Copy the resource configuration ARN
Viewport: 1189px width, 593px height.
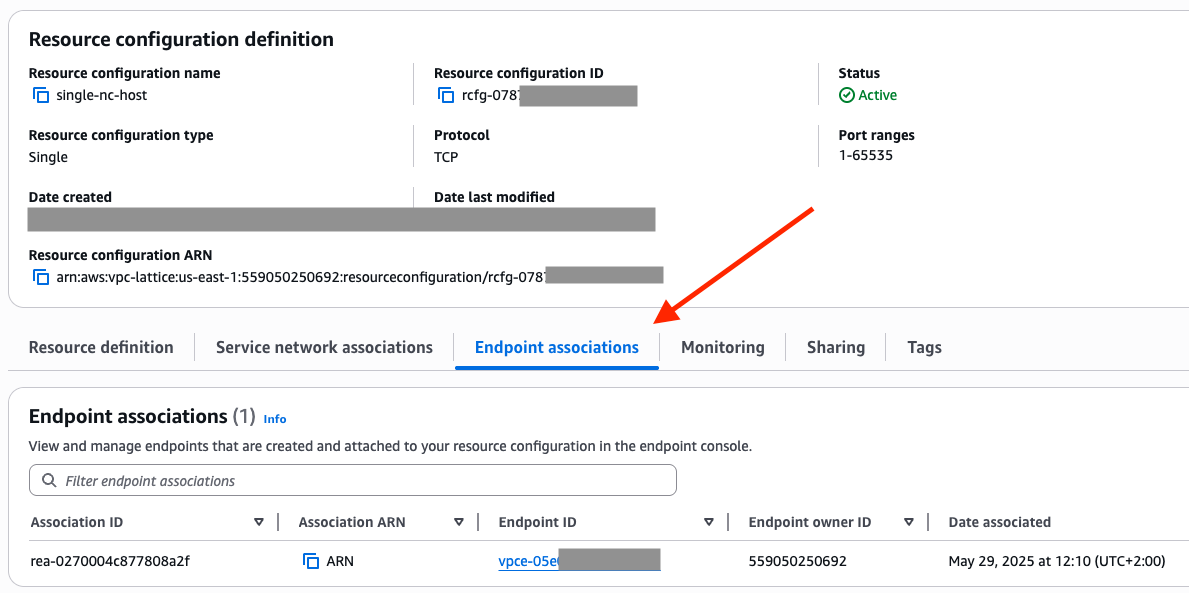tap(41, 277)
